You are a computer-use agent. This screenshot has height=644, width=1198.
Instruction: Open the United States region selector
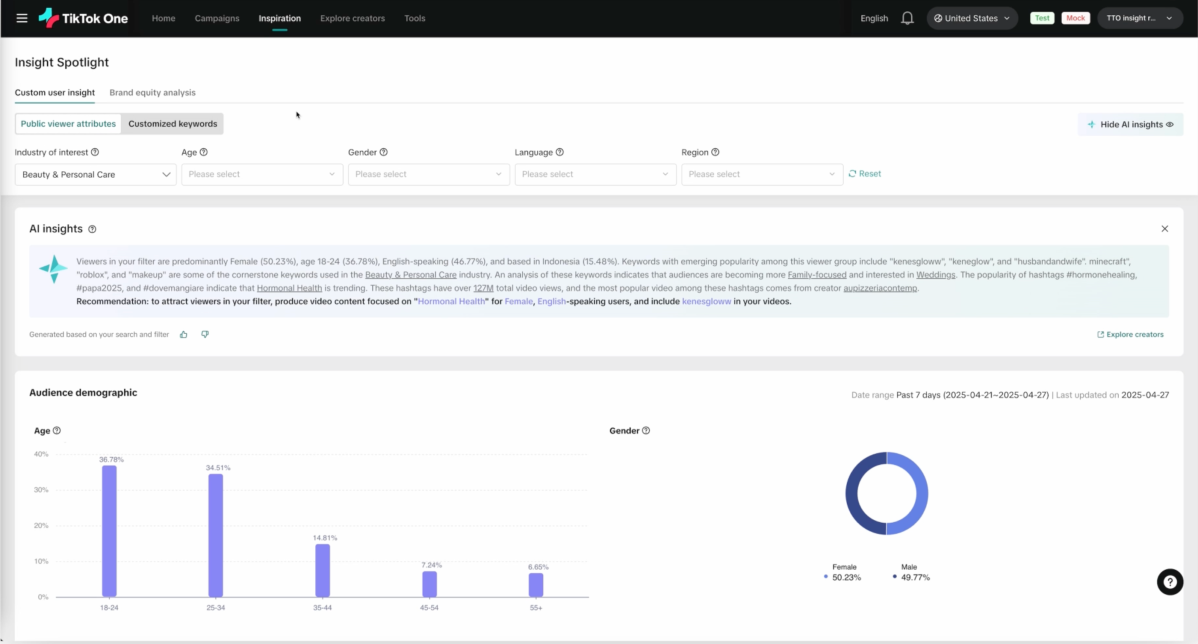pos(971,18)
